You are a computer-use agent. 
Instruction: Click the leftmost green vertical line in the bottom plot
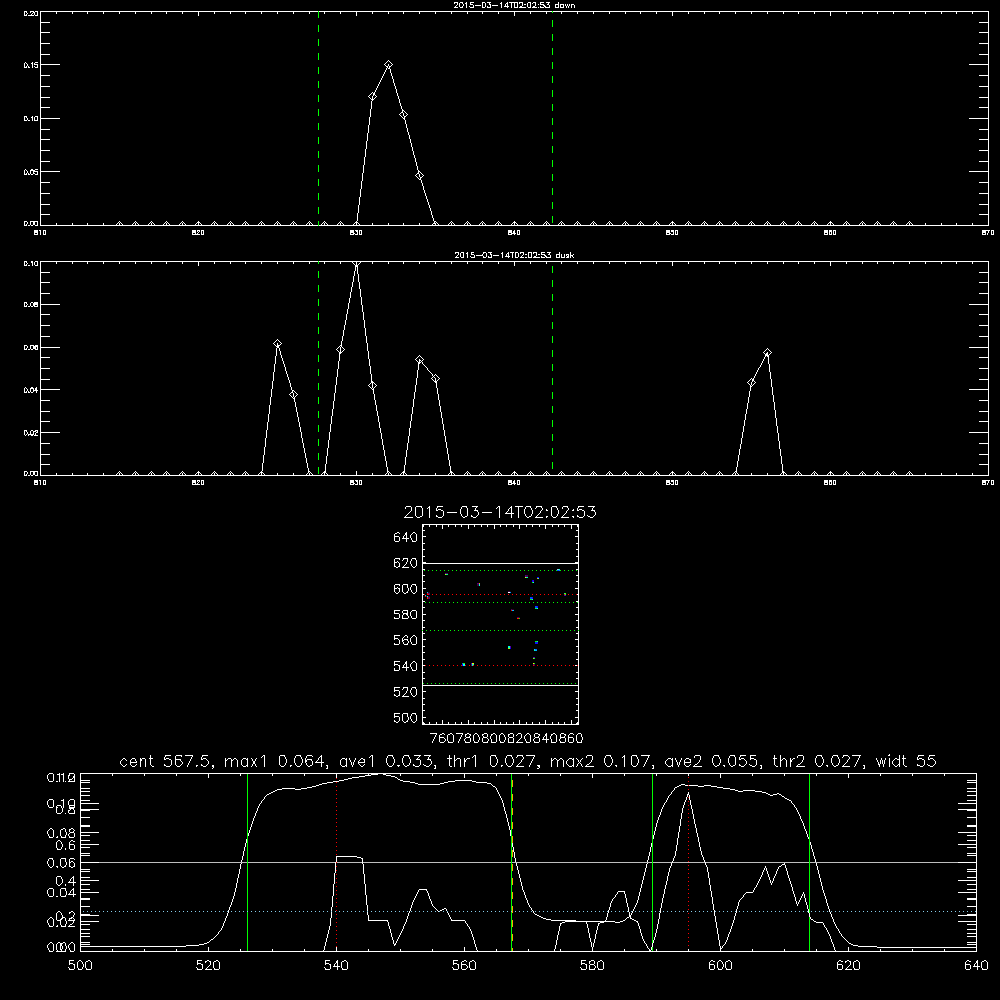pos(247,861)
